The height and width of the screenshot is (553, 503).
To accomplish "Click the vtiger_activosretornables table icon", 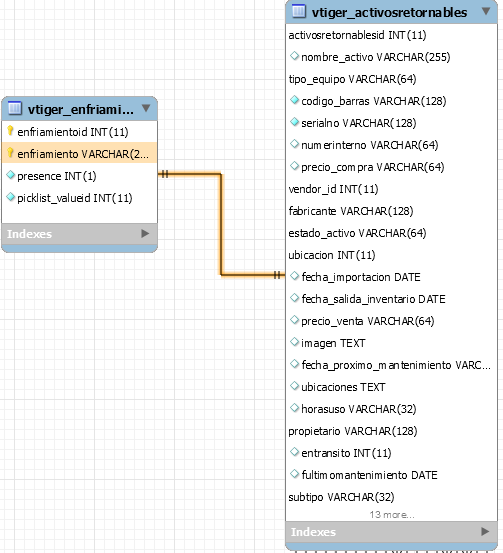I will click(299, 11).
